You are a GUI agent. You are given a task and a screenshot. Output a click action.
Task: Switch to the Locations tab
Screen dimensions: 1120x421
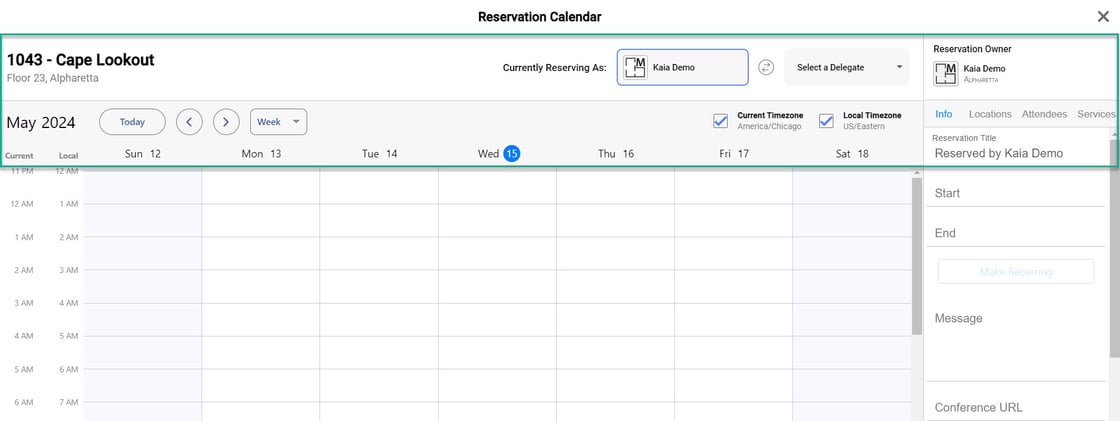[990, 115]
